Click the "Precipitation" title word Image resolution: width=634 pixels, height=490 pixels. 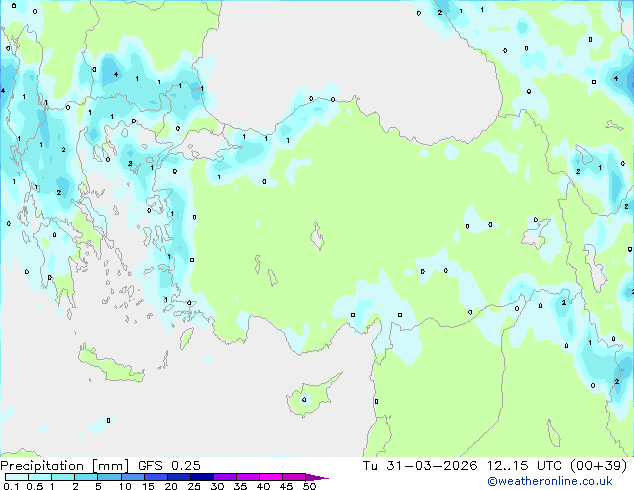click(x=42, y=466)
